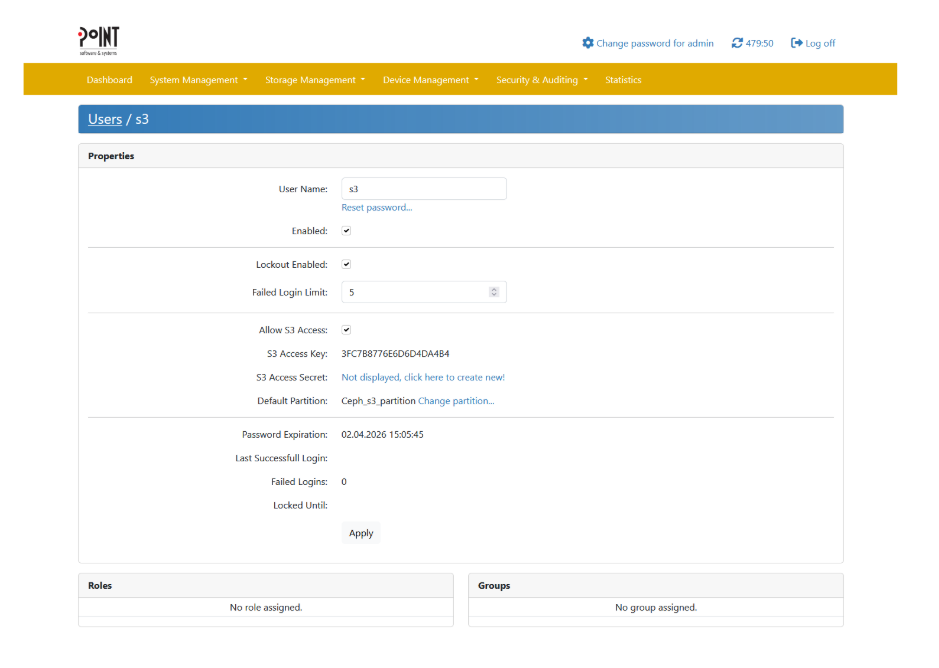This screenshot has width=939, height=668.
Task: Click the Roles panel header
Action: pyautogui.click(x=266, y=585)
